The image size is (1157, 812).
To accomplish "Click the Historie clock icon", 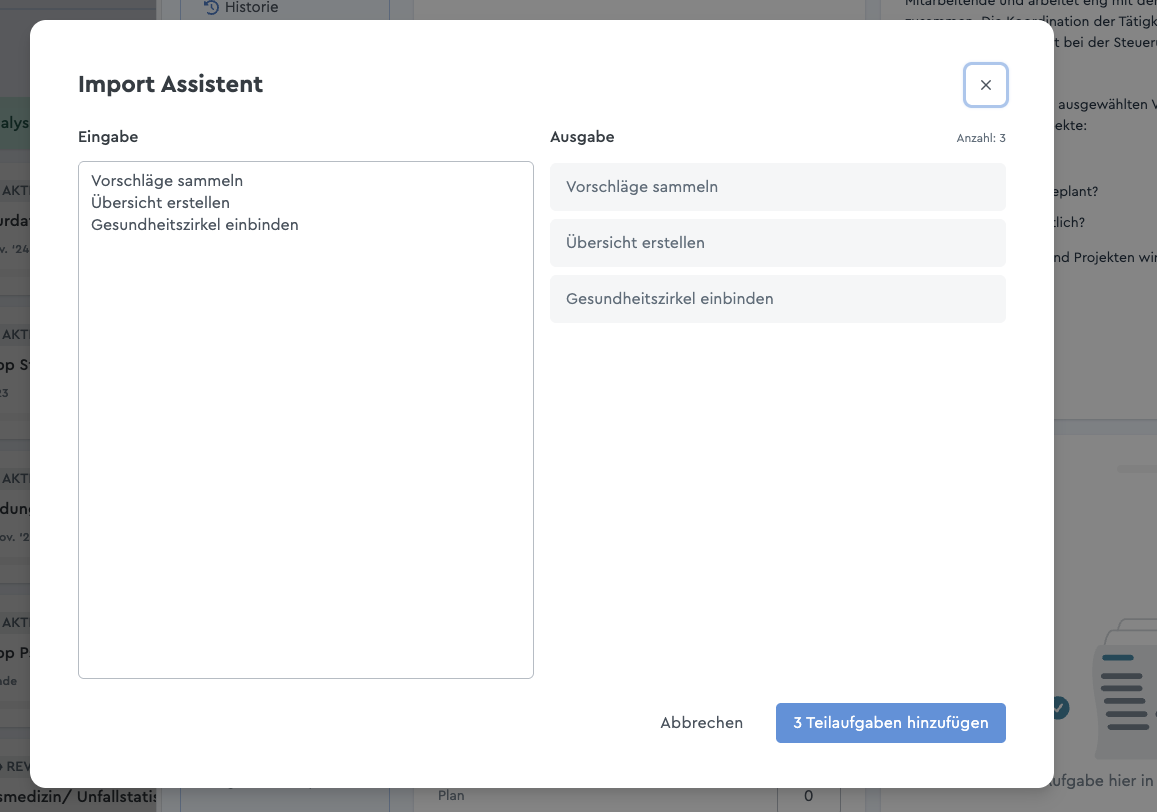I will click(x=211, y=8).
